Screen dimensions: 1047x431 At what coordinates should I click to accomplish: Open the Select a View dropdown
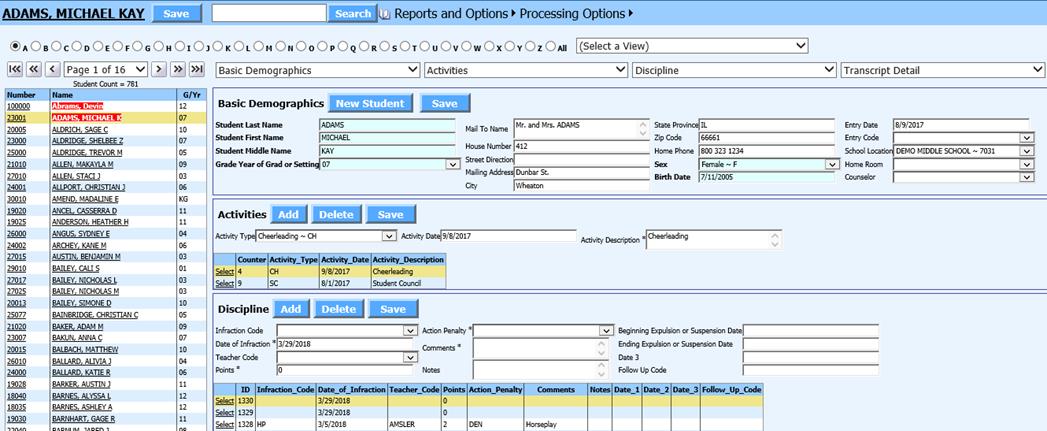pos(692,46)
